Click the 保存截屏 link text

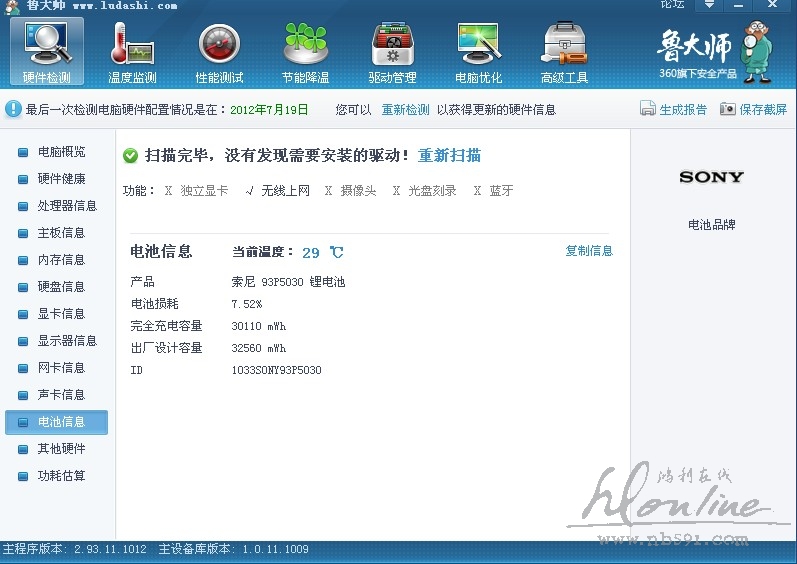[763, 110]
